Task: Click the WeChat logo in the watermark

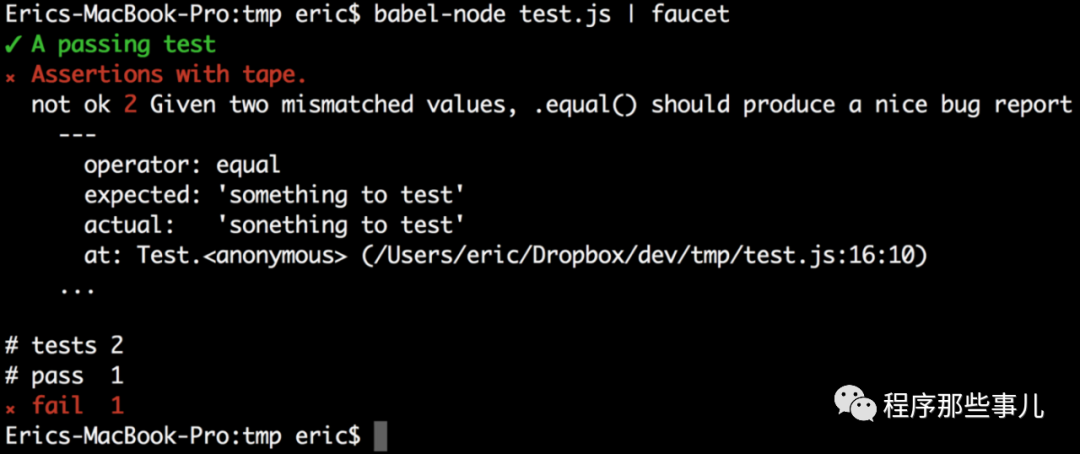Action: click(856, 403)
